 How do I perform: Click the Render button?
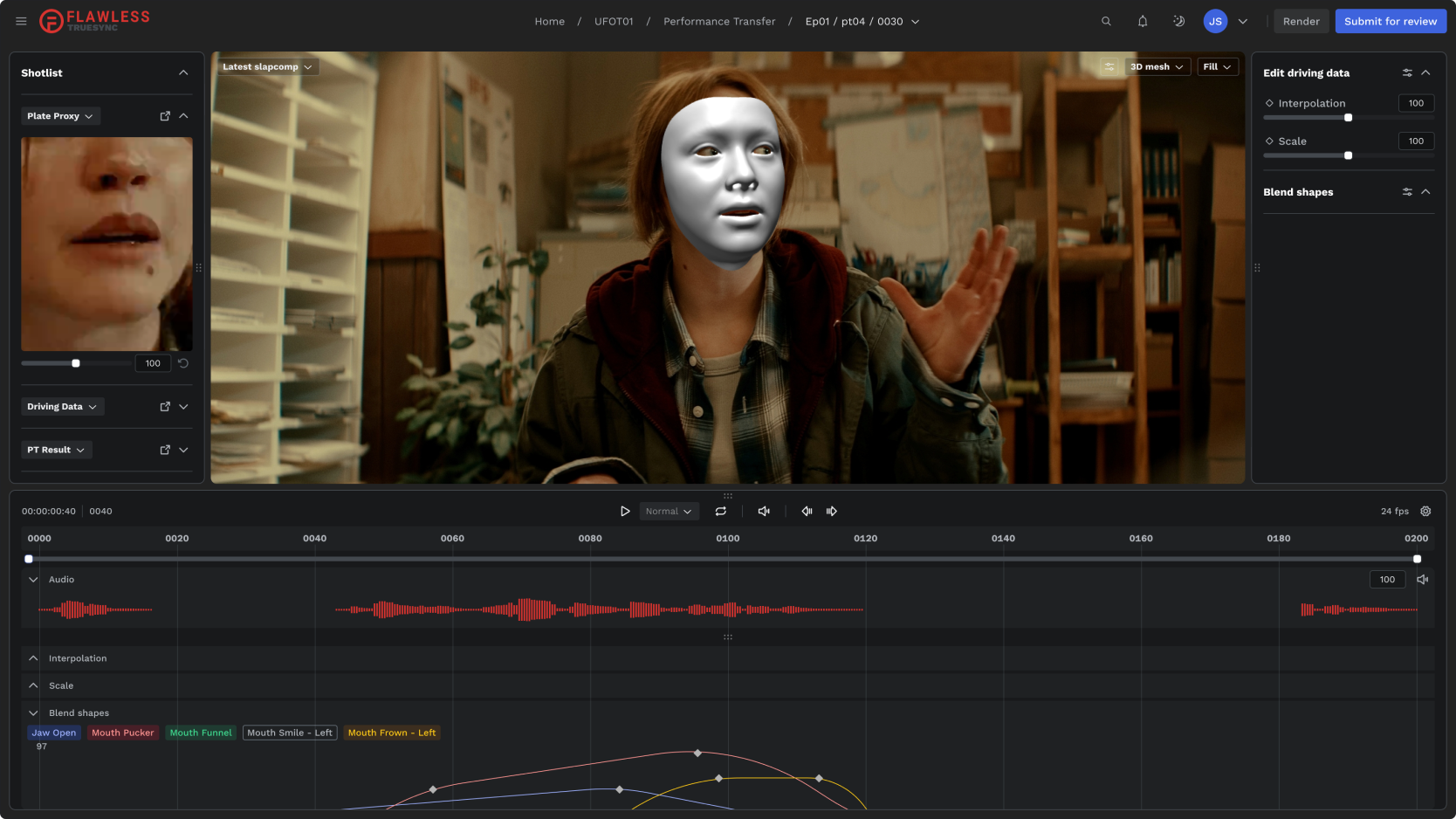point(1301,22)
